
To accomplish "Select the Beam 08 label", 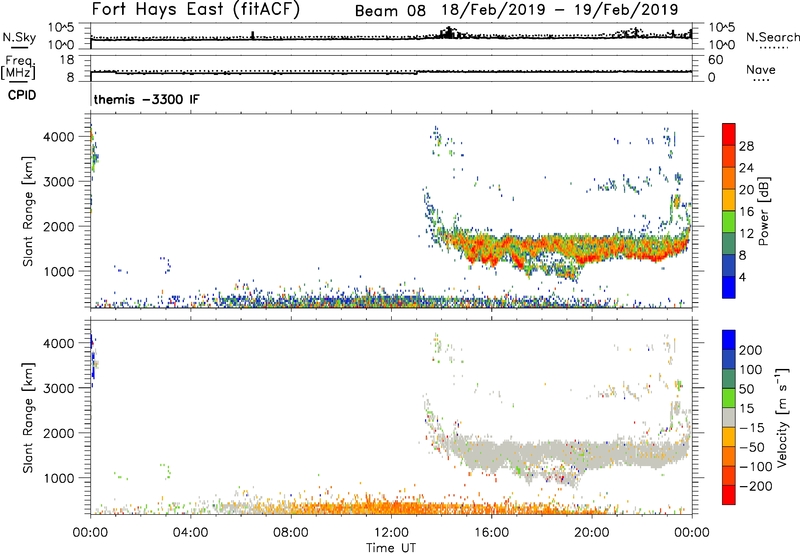I will tap(390, 11).
